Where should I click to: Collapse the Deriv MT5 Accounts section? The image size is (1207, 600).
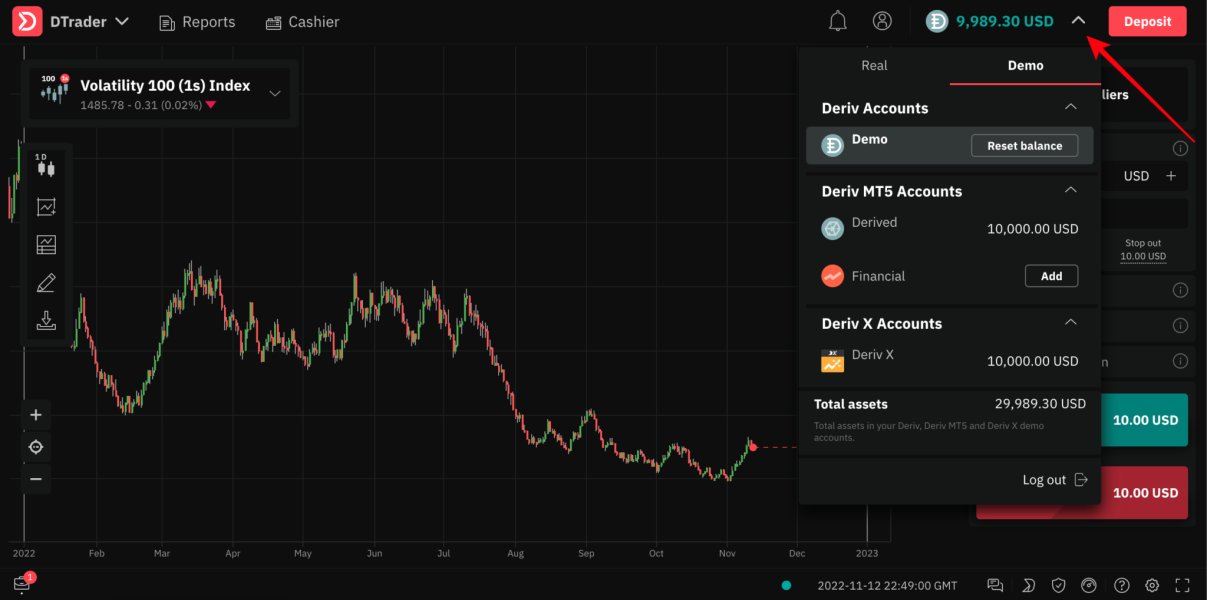(1070, 190)
